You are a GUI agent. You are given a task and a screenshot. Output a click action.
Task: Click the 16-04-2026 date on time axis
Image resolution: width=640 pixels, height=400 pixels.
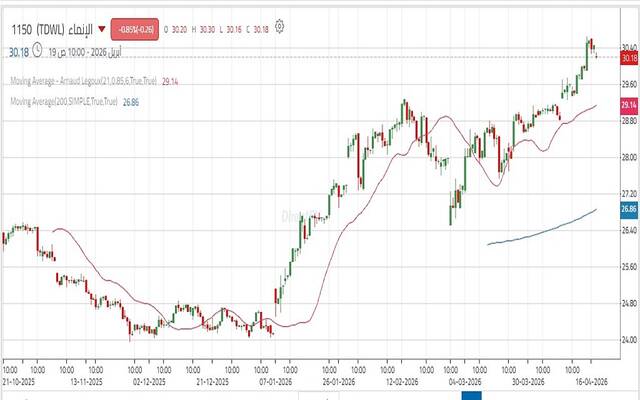point(595,381)
